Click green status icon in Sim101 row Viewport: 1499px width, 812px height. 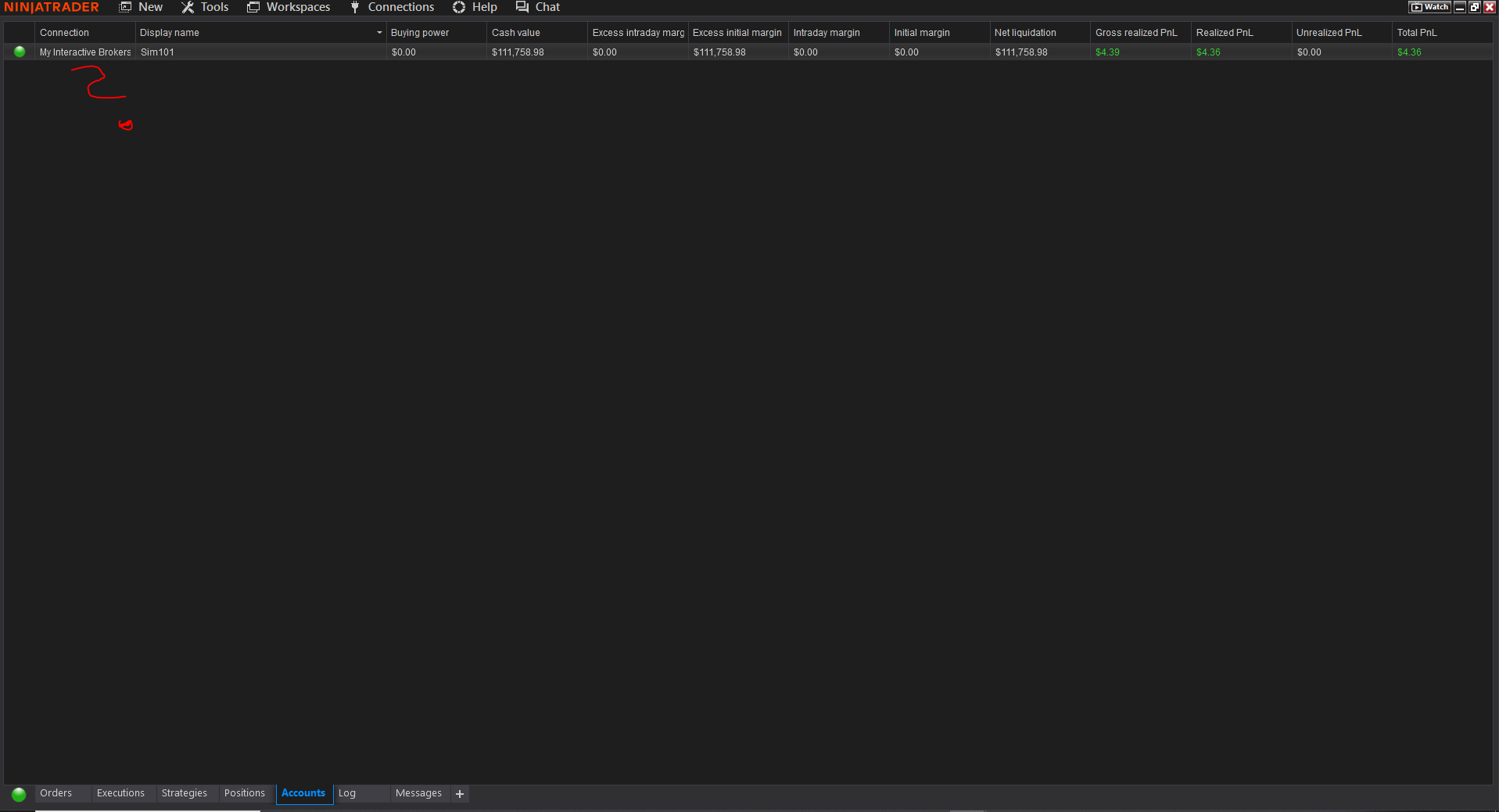pos(20,52)
